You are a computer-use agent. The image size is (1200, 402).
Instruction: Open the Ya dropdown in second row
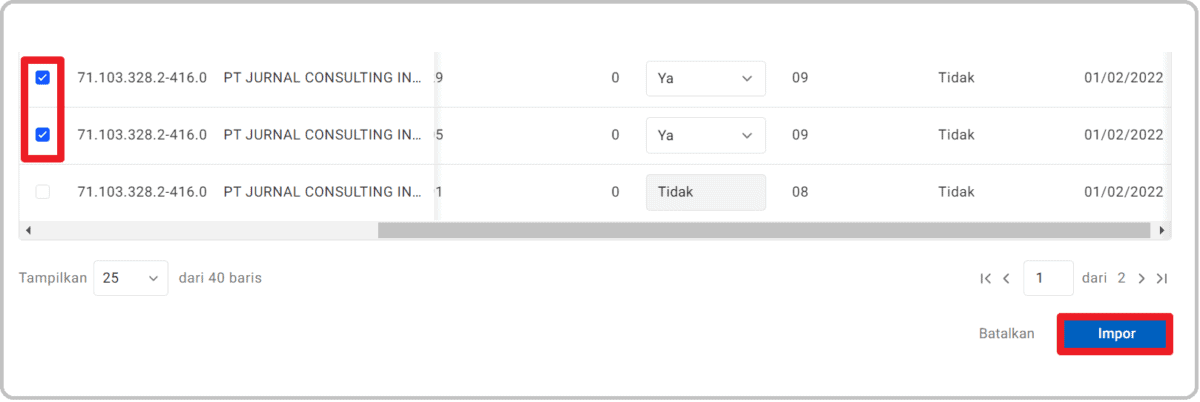[x=705, y=135]
